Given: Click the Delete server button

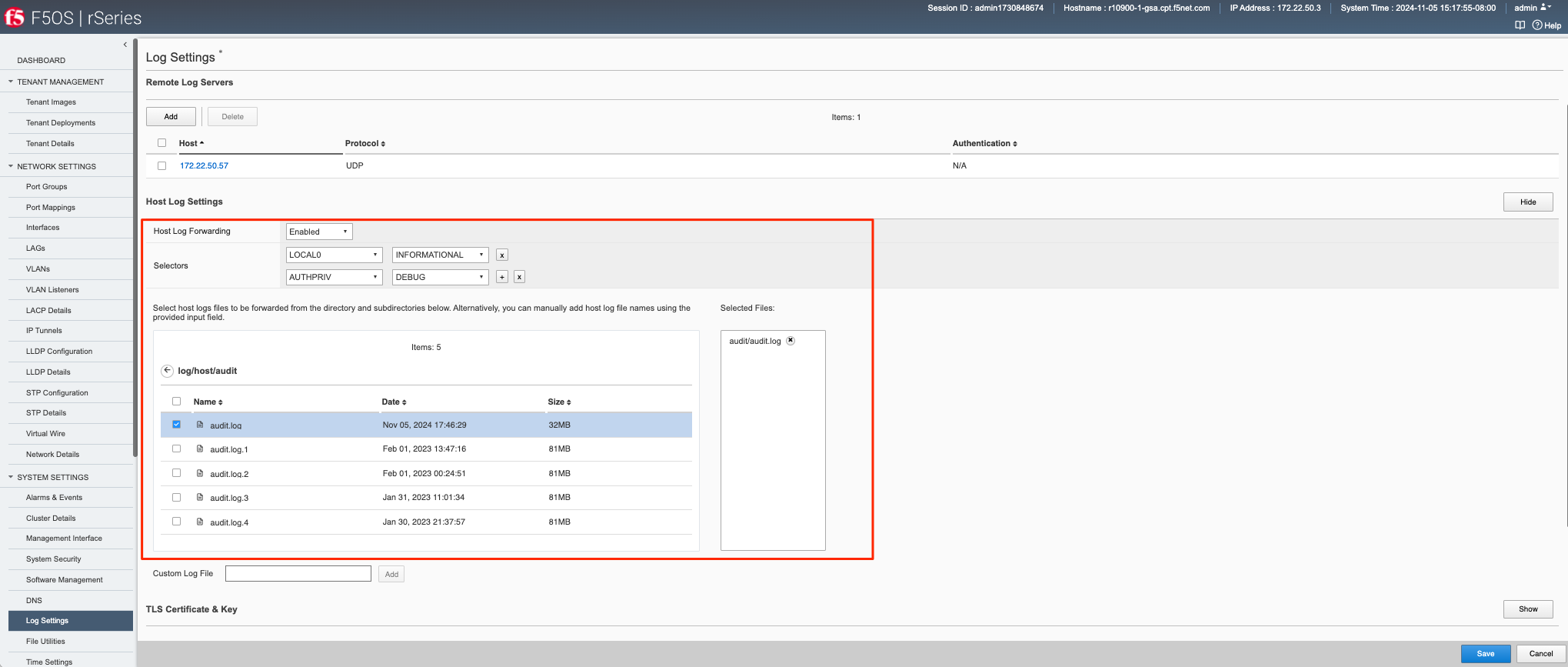Looking at the screenshot, I should pos(232,117).
